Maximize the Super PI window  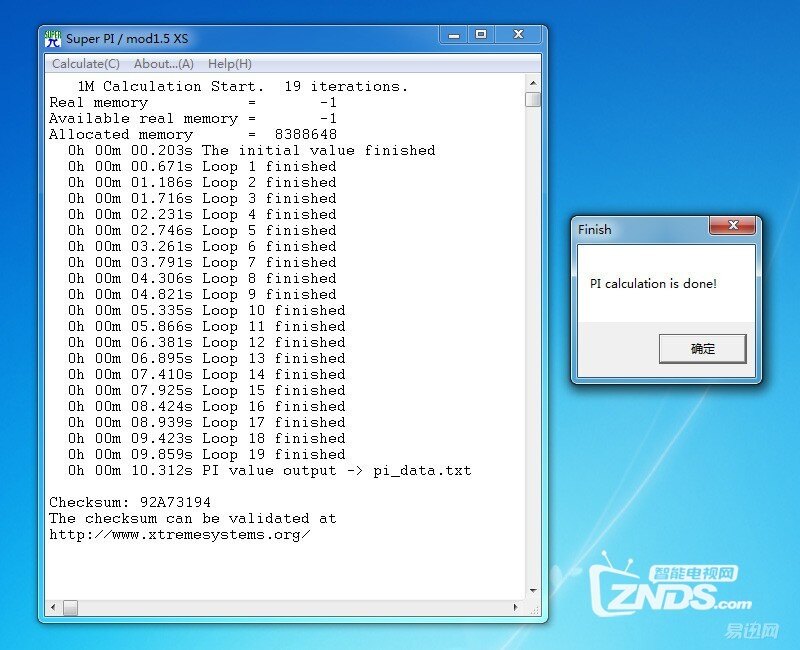(x=481, y=35)
